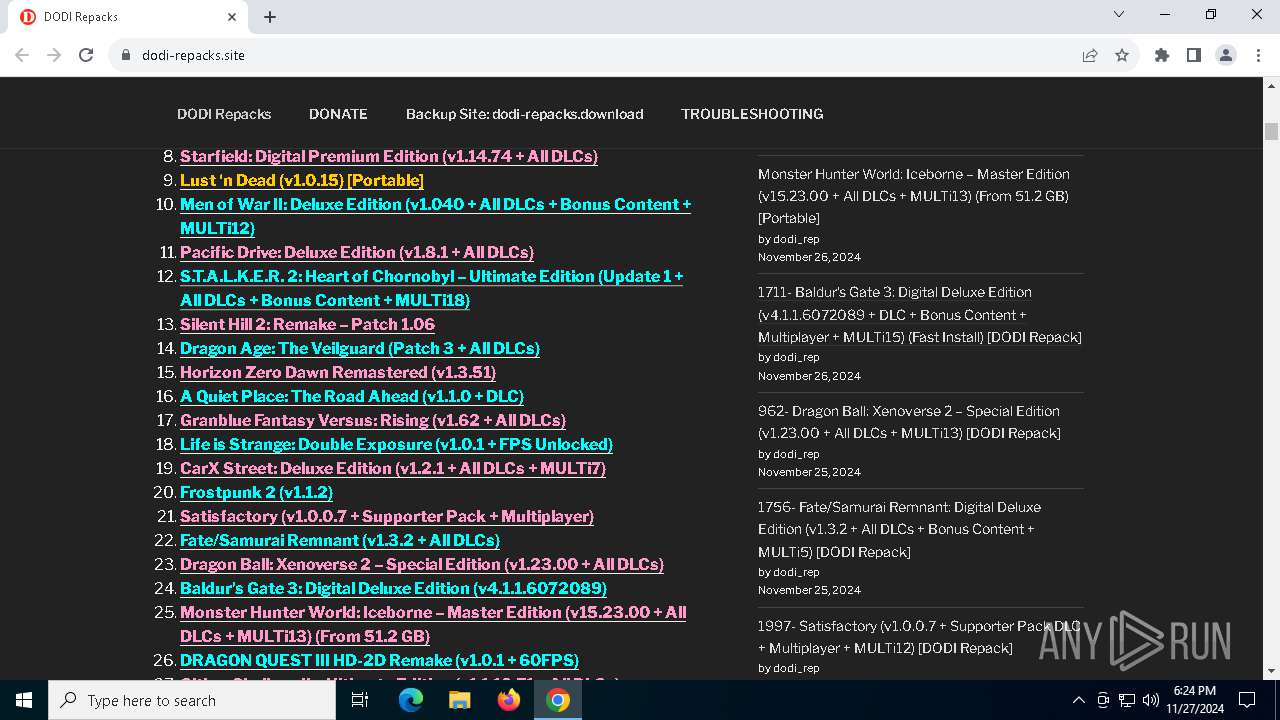
Task: Toggle the browser side panel icon
Action: tap(1194, 55)
